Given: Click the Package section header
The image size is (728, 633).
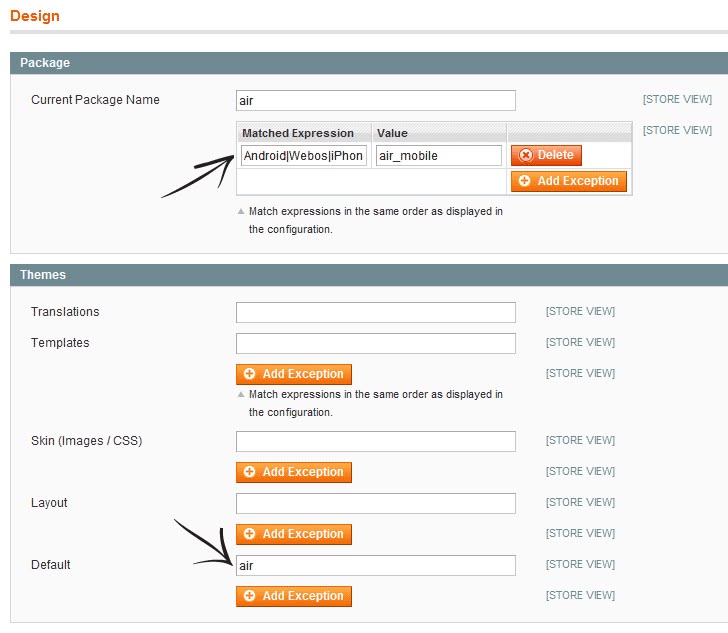Looking at the screenshot, I should (x=369, y=63).
